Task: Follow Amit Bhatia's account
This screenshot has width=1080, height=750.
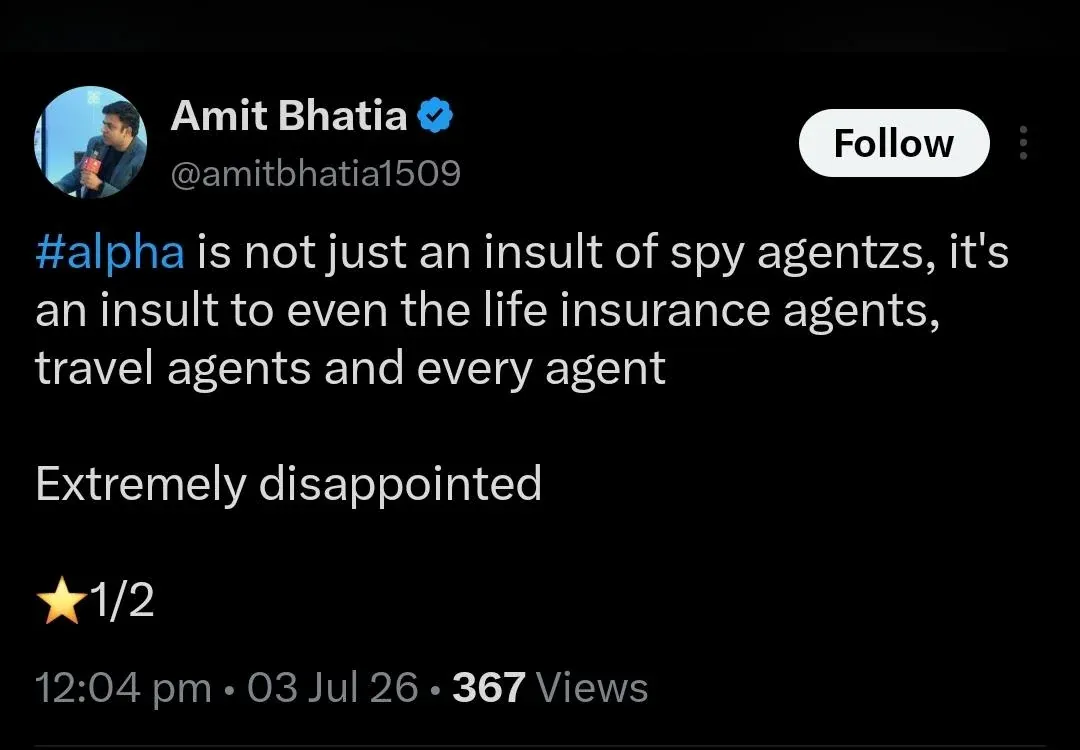Action: 893,143
